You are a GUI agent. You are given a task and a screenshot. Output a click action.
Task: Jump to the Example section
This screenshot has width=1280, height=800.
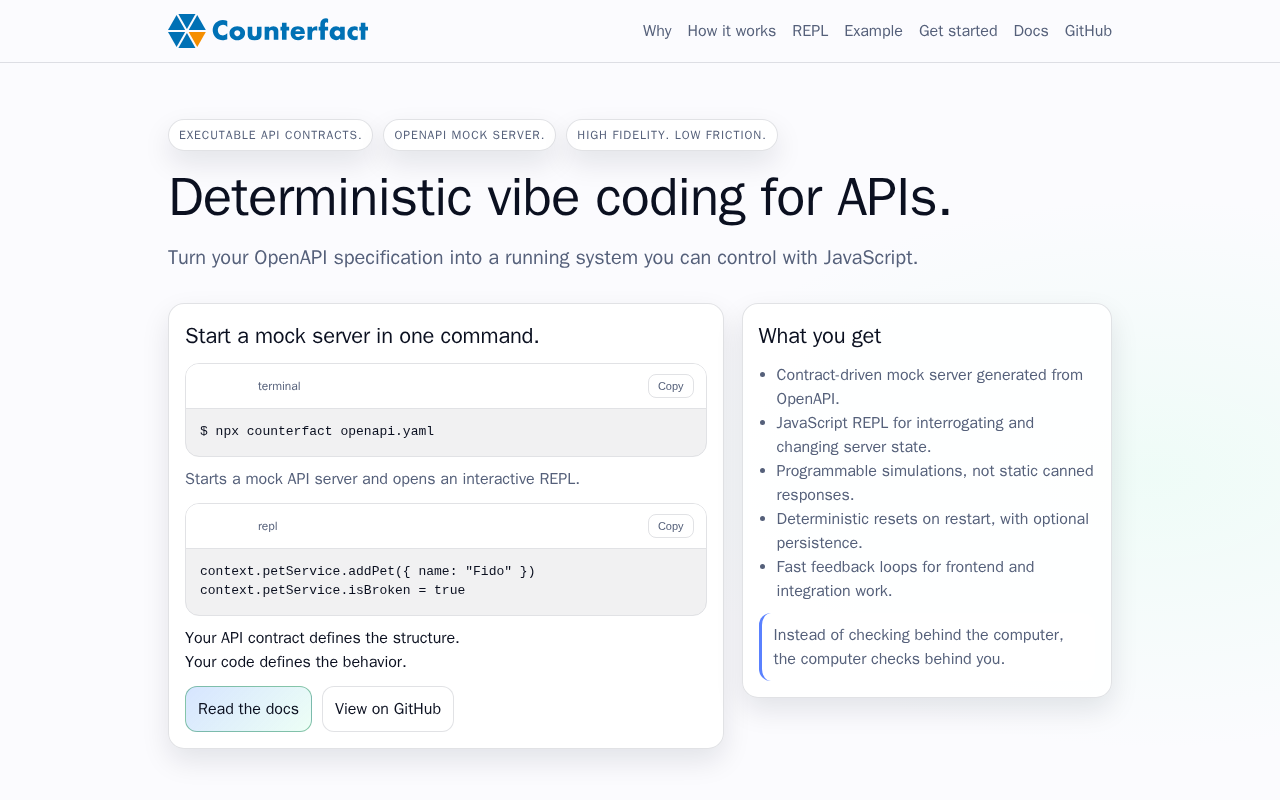pos(873,31)
